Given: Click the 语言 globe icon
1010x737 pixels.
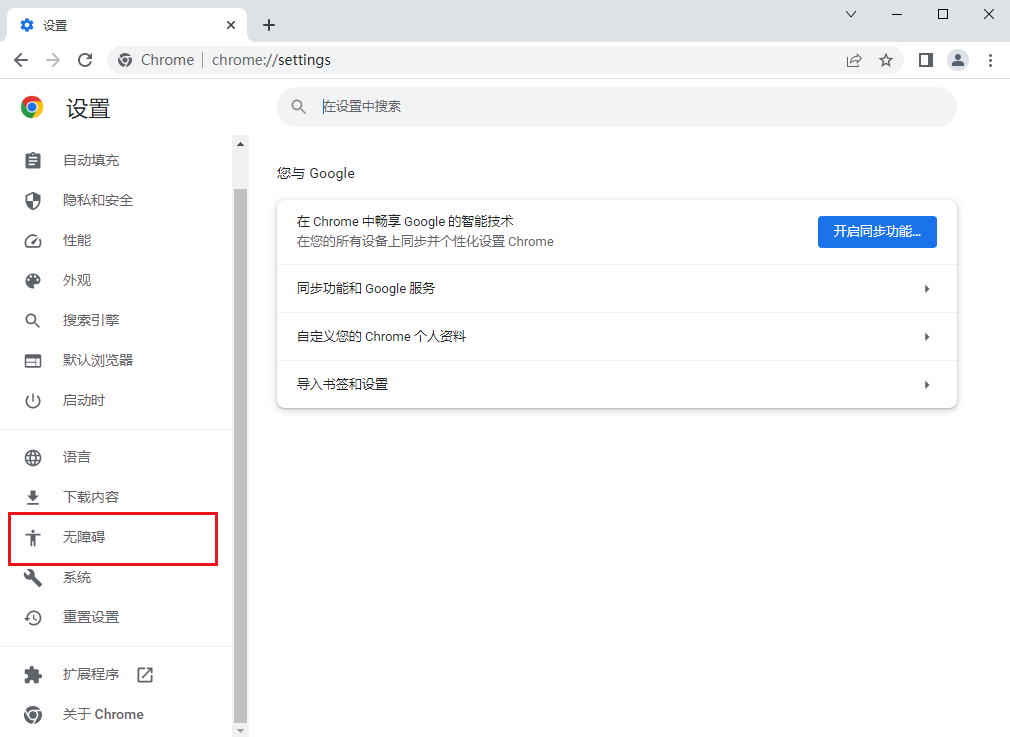Looking at the screenshot, I should point(33,457).
